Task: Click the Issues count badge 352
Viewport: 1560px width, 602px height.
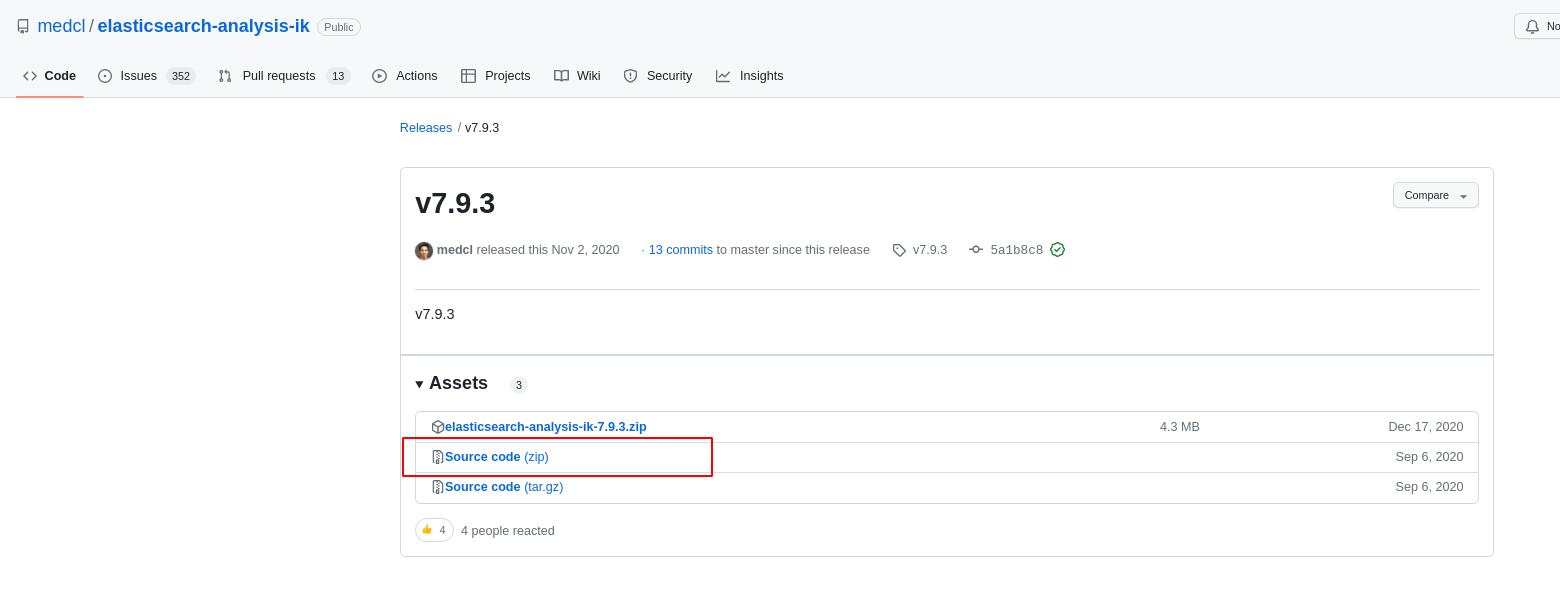Action: pos(180,76)
